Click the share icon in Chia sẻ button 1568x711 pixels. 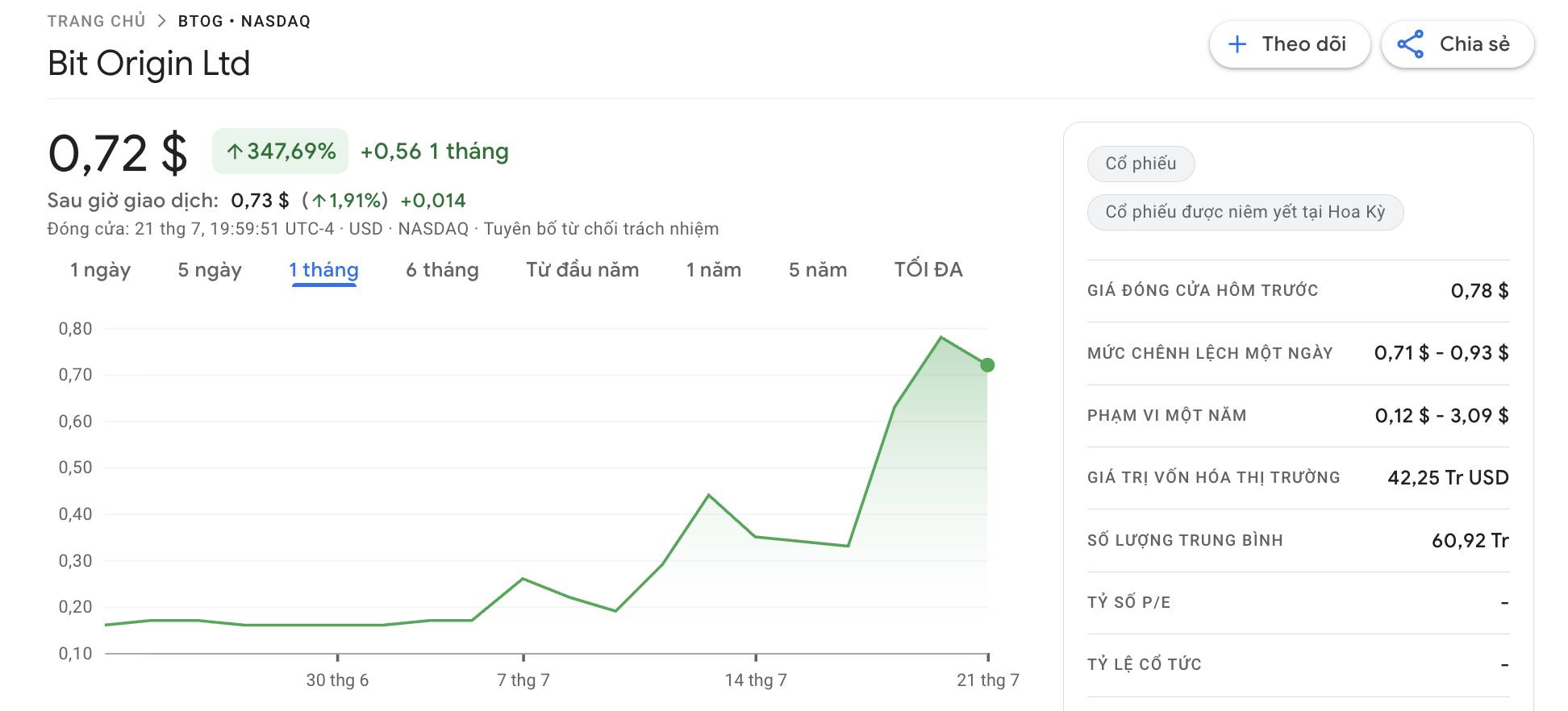point(1410,44)
